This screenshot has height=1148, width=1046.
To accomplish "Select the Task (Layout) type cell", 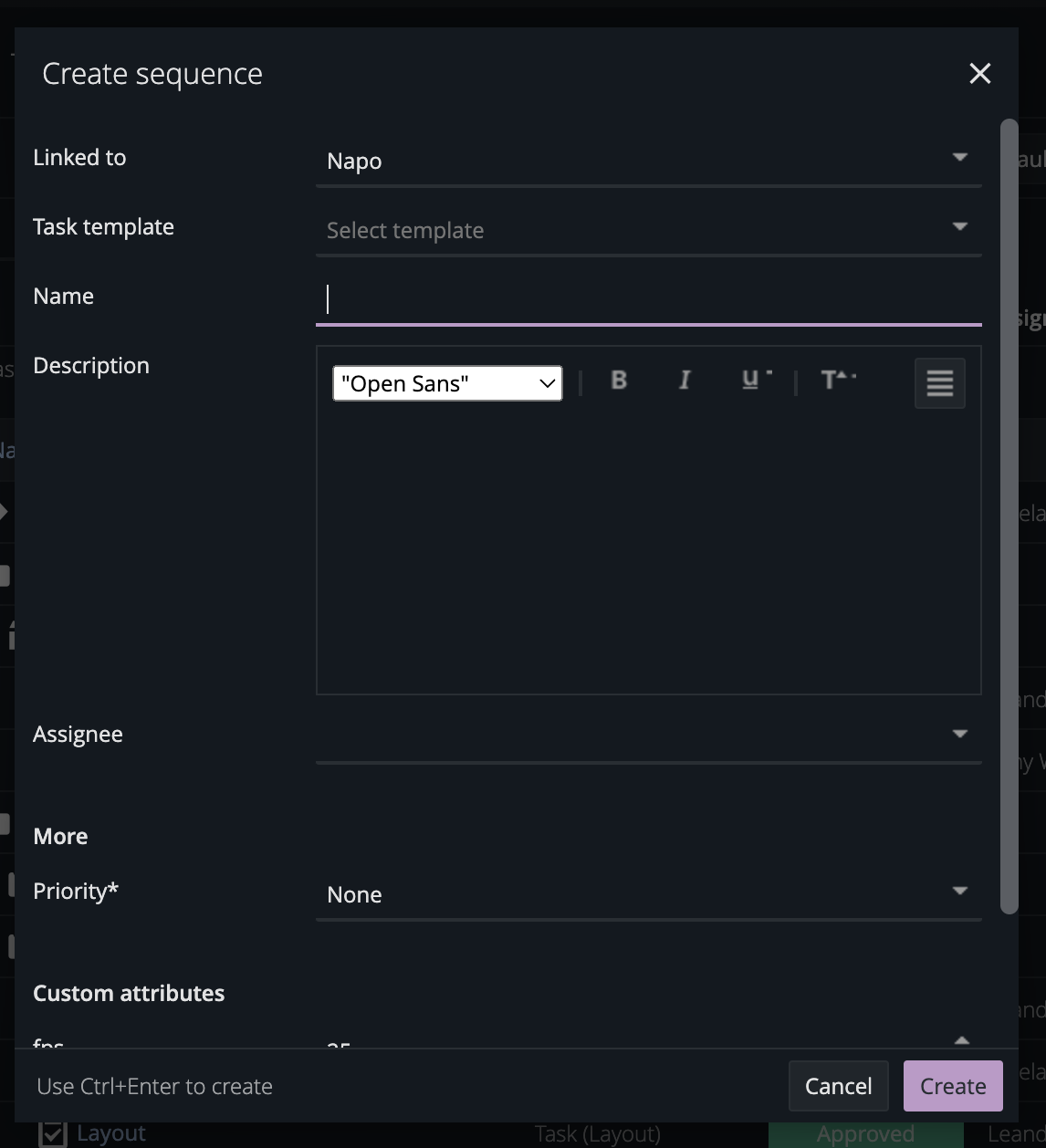I will pos(597,1134).
